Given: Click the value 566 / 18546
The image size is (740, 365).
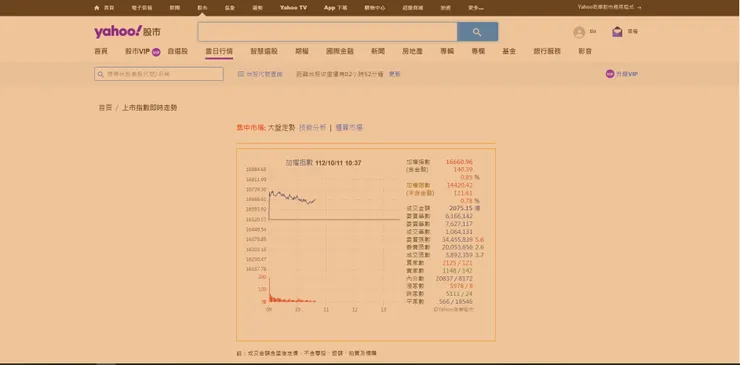Looking at the screenshot, I should [x=455, y=301].
